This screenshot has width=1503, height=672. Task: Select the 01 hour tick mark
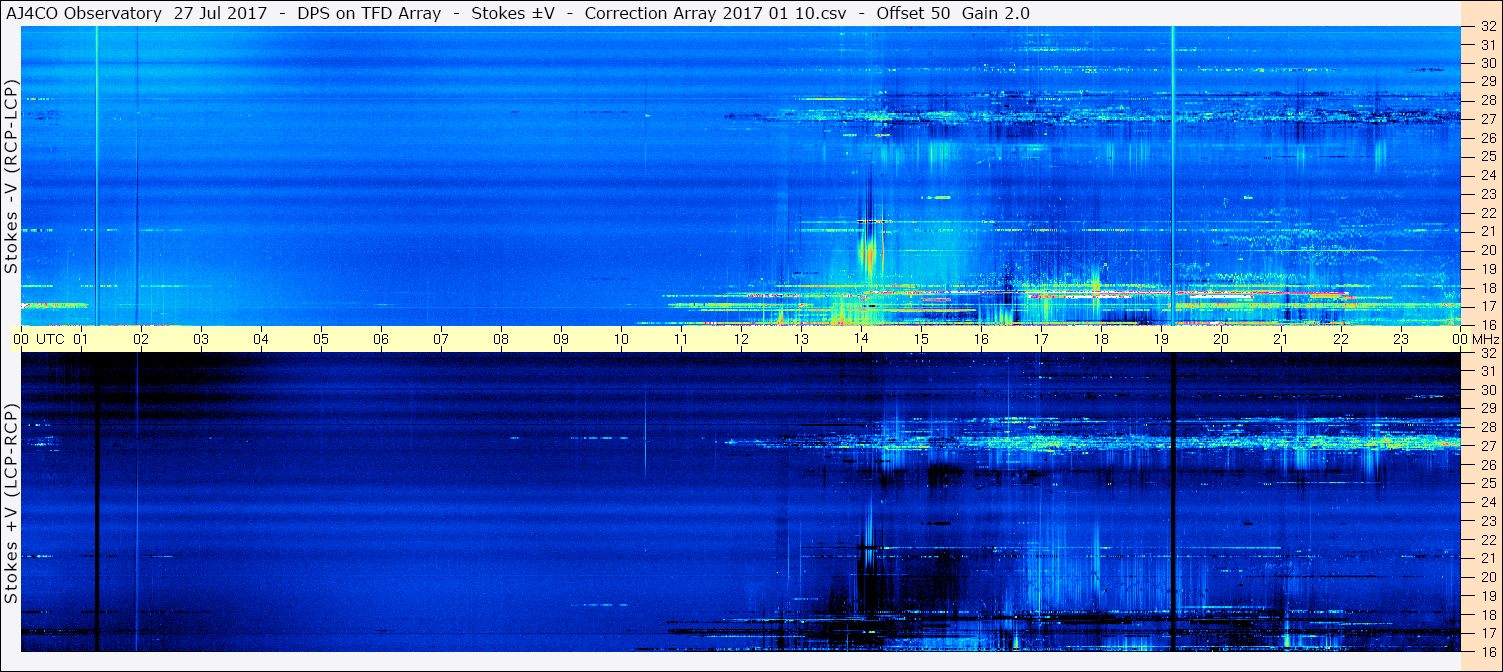(x=81, y=339)
